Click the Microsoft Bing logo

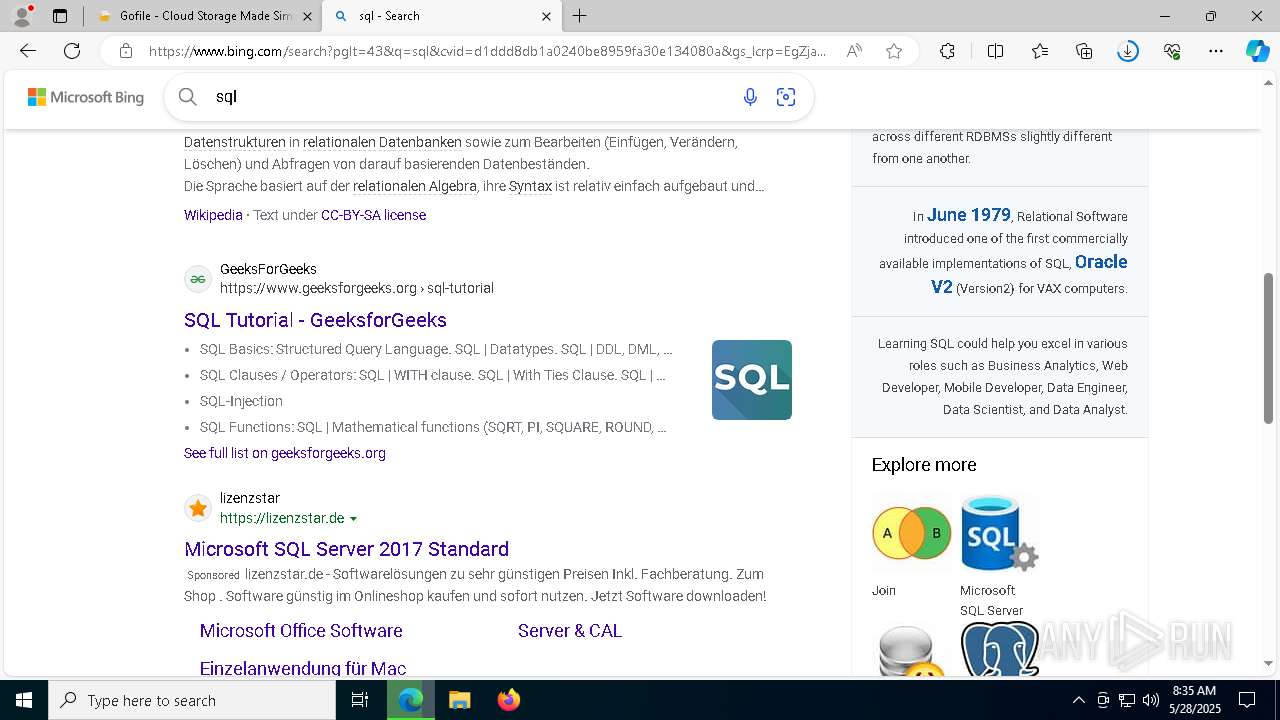point(86,97)
